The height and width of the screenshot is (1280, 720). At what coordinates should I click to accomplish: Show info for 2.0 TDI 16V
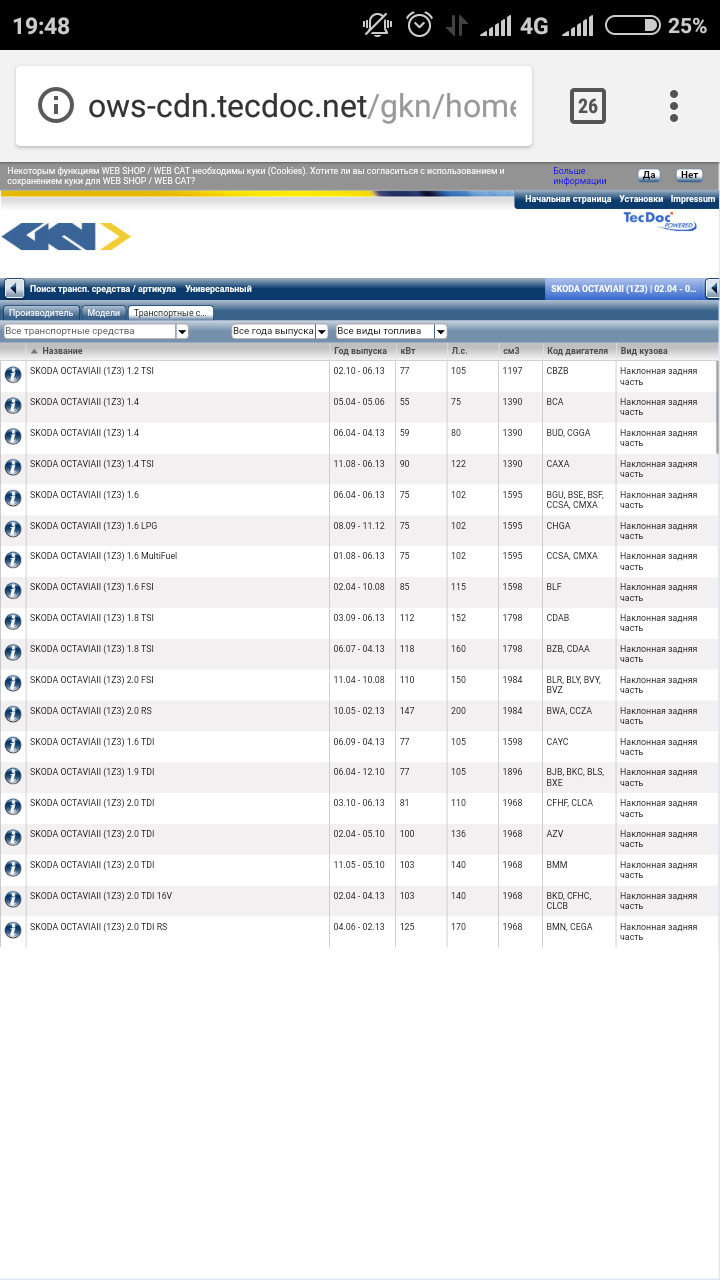tap(13, 899)
